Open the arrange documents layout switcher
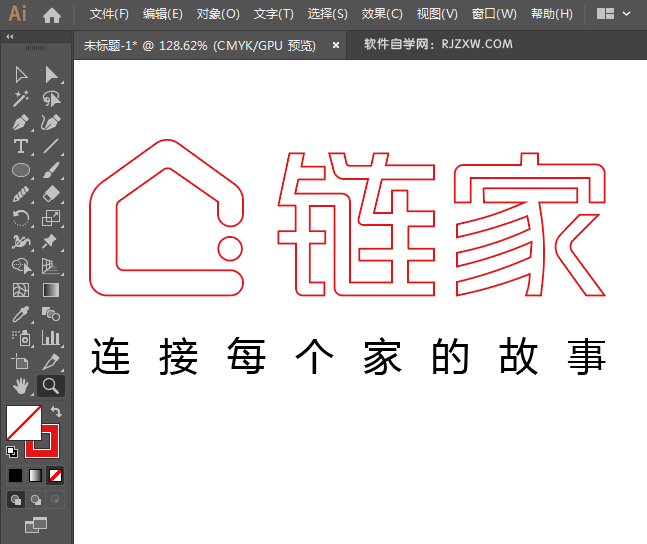The height and width of the screenshot is (544, 647). click(605, 14)
